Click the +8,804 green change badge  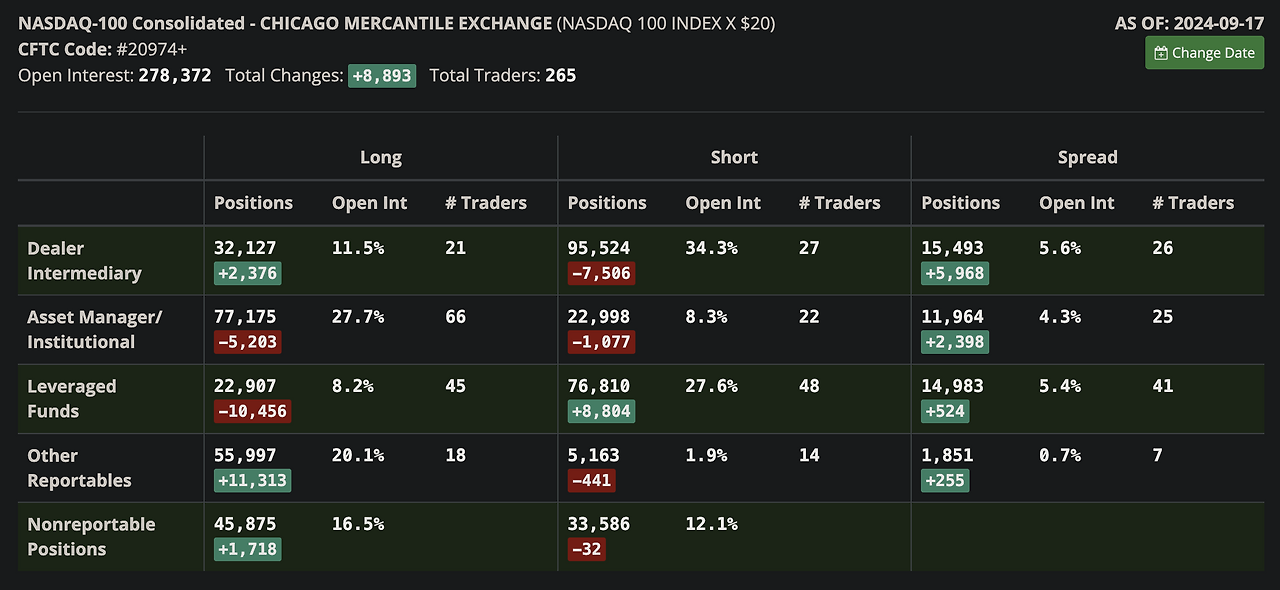(601, 411)
